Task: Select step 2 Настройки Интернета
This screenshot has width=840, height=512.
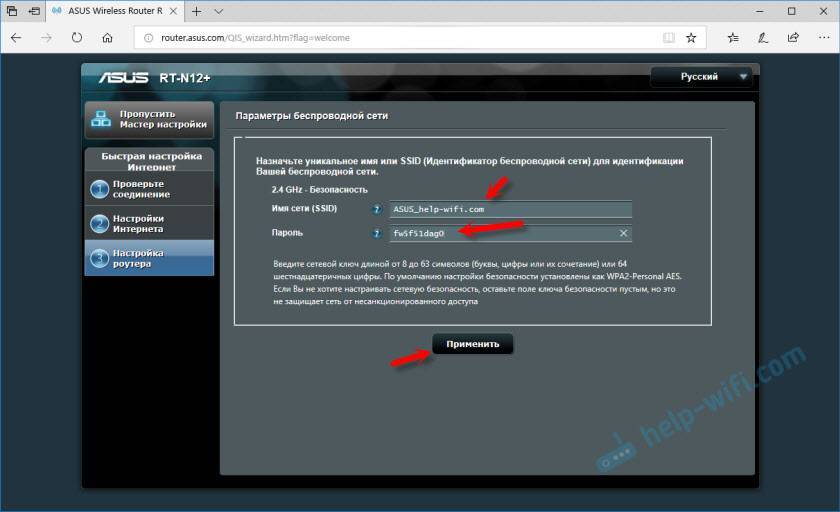Action: click(149, 224)
